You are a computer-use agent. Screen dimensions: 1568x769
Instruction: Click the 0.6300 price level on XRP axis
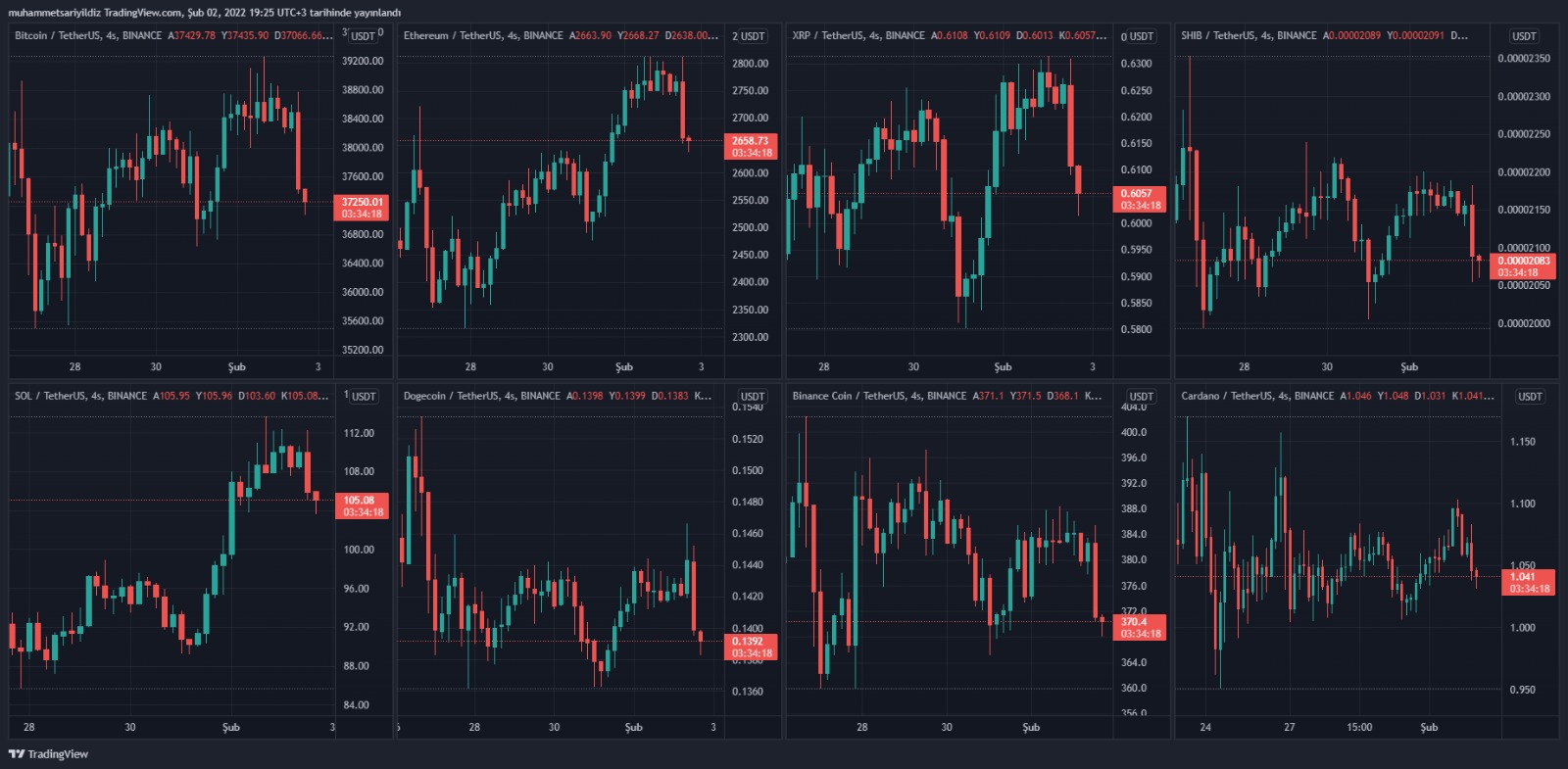(1137, 64)
